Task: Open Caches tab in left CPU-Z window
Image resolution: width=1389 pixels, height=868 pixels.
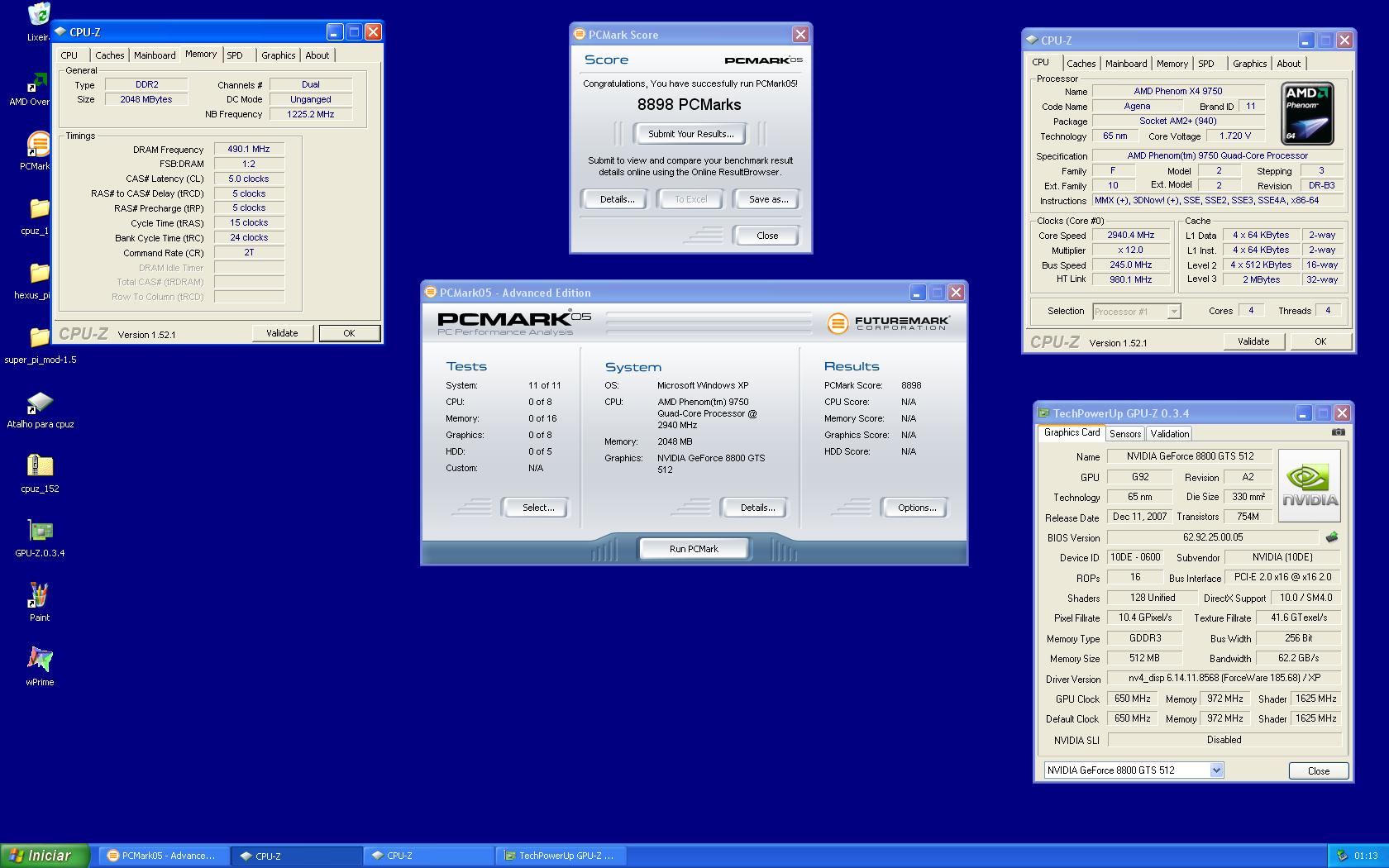Action: coord(109,55)
